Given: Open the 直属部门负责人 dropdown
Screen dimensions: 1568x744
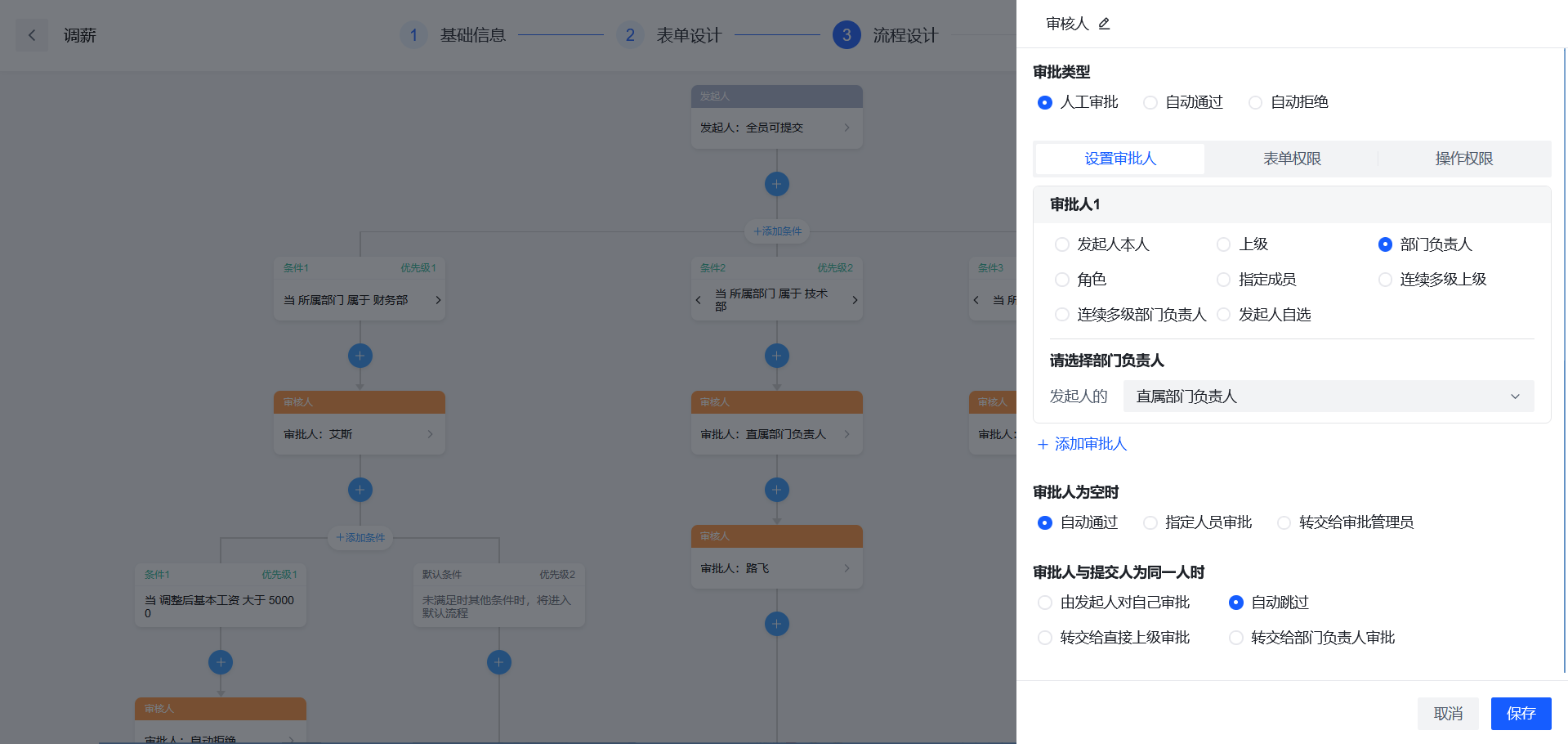Looking at the screenshot, I should [x=1329, y=397].
